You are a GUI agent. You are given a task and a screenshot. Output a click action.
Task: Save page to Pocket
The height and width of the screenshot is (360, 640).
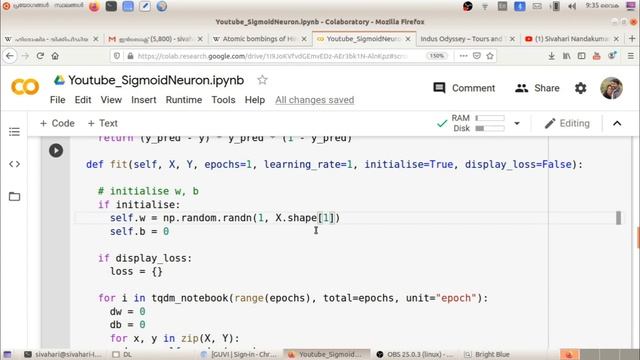[x=476, y=56]
